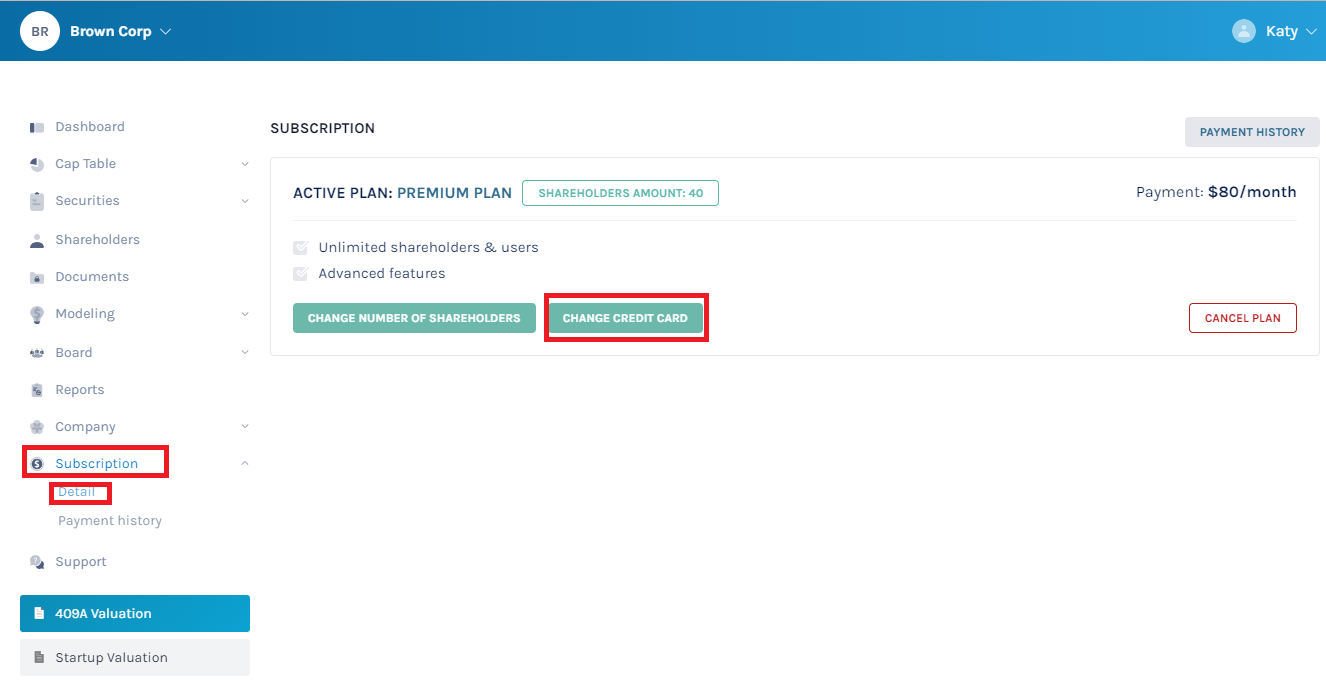Click the Reports icon

(36, 389)
